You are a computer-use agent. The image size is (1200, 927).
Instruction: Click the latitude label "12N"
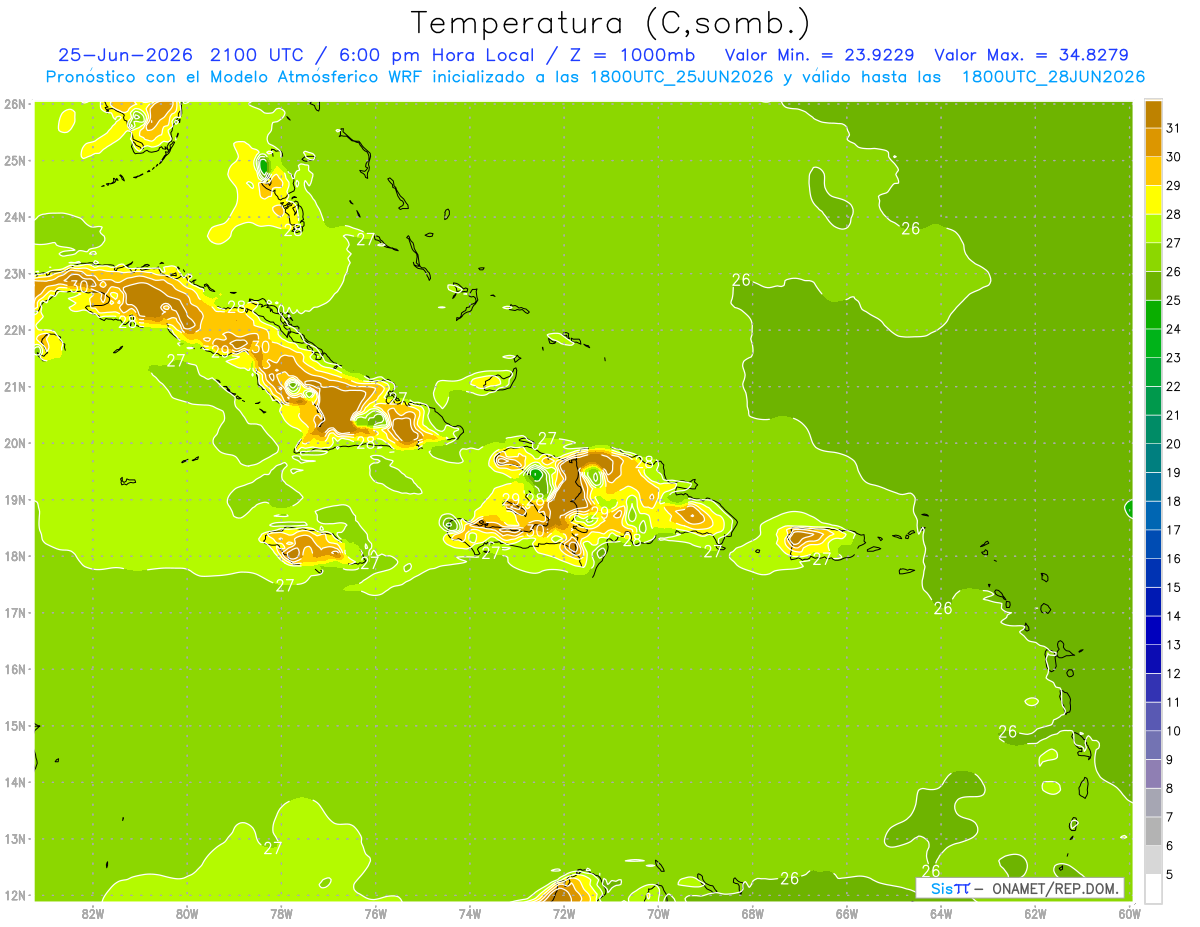coord(15,895)
